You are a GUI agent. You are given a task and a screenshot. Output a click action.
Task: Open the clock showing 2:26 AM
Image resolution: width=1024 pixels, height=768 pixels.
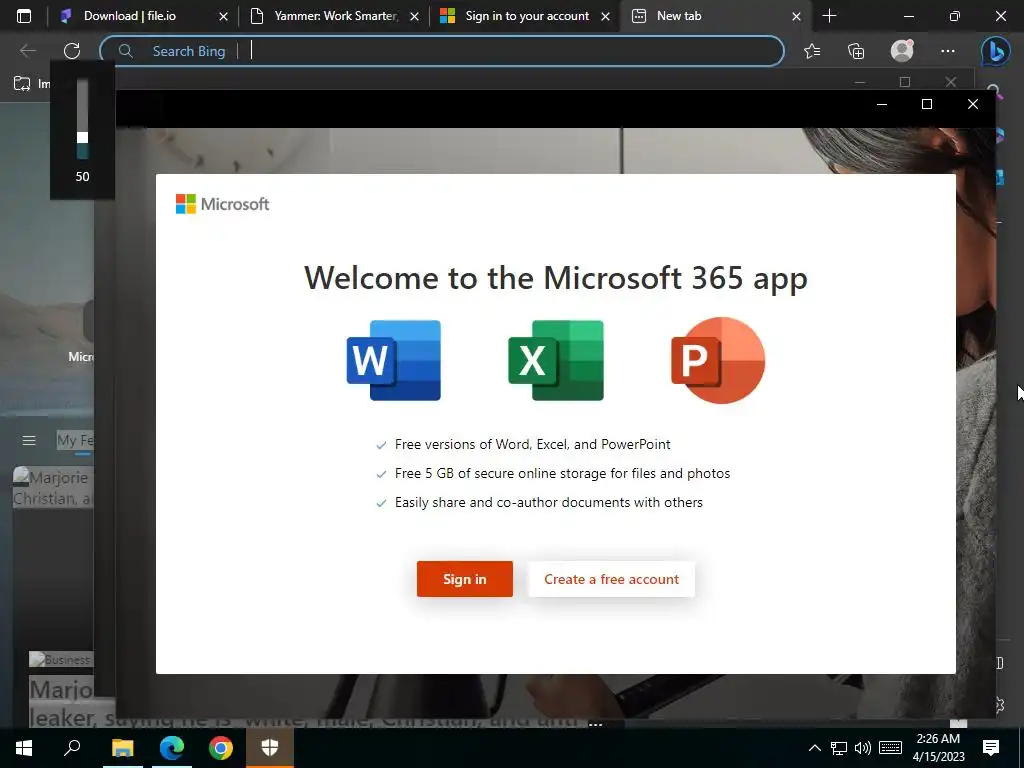(938, 748)
